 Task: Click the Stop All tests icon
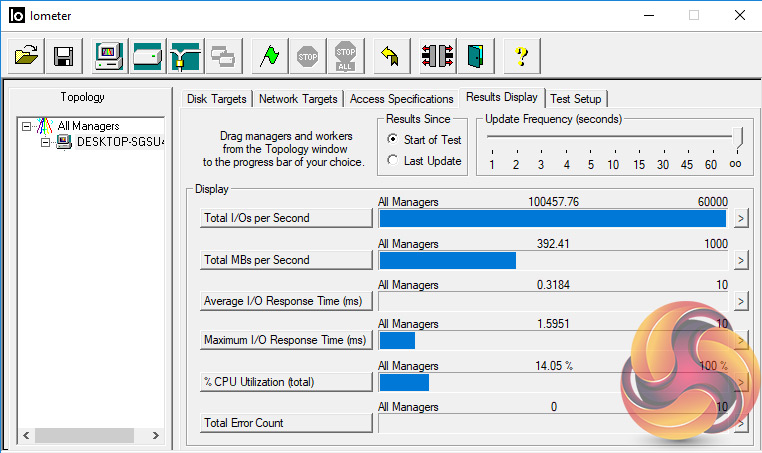click(x=346, y=56)
